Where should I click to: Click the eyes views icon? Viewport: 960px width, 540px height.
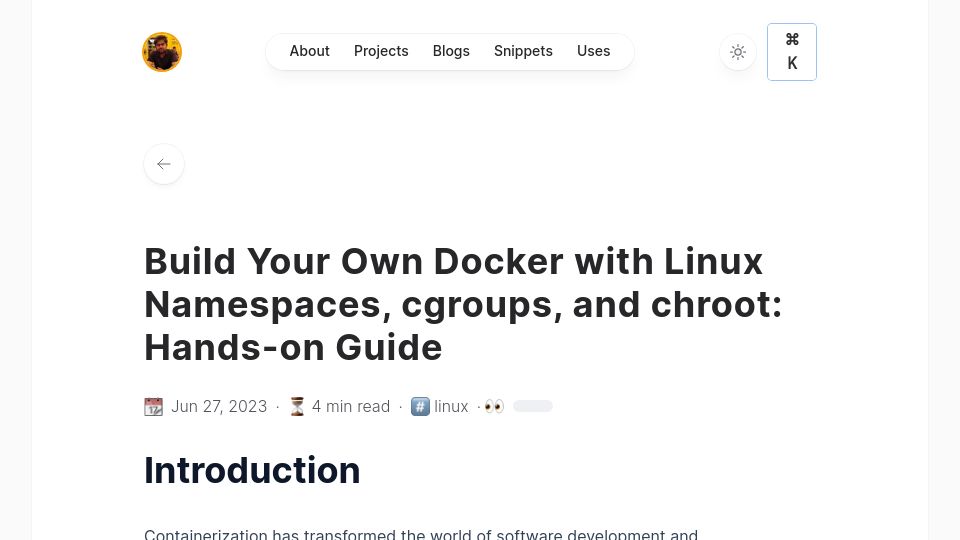tap(494, 407)
